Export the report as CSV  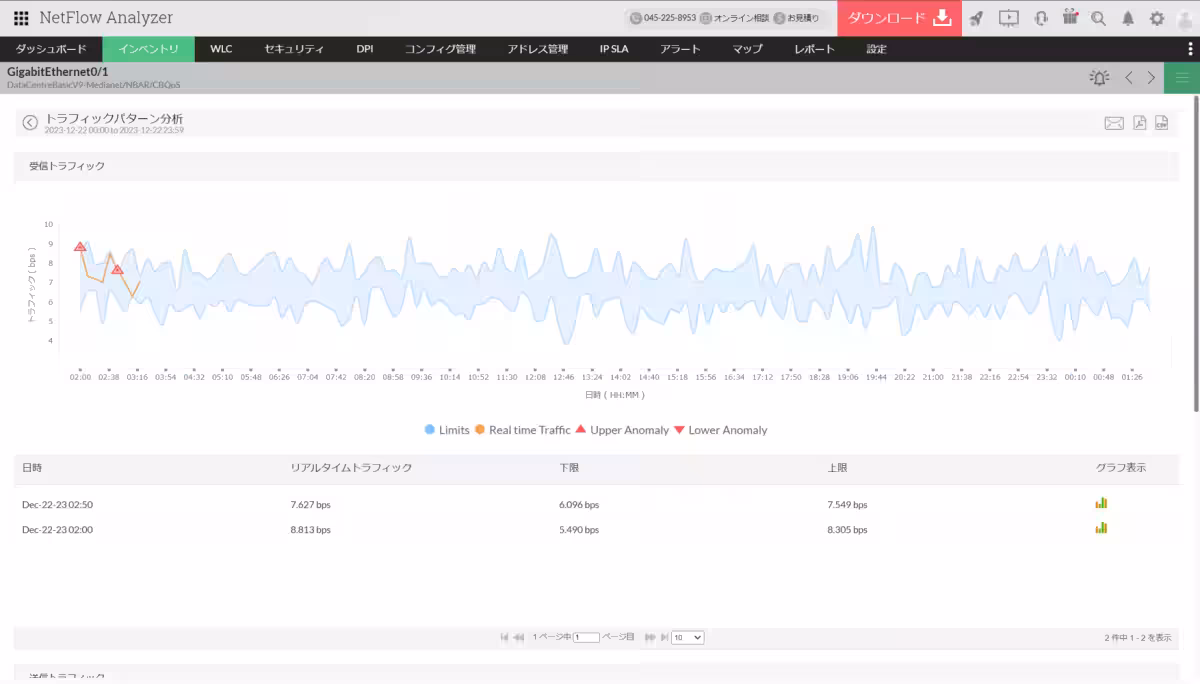(1161, 123)
